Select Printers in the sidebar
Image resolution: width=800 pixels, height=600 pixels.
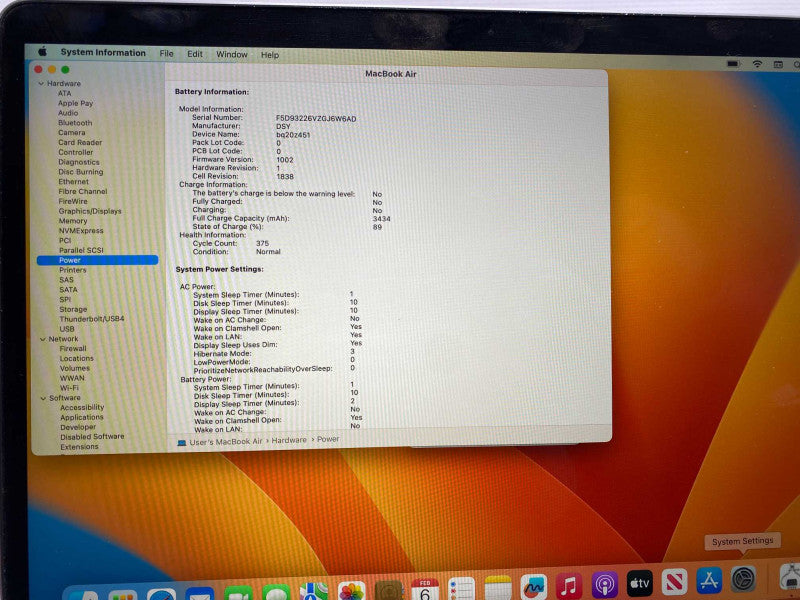pos(73,270)
